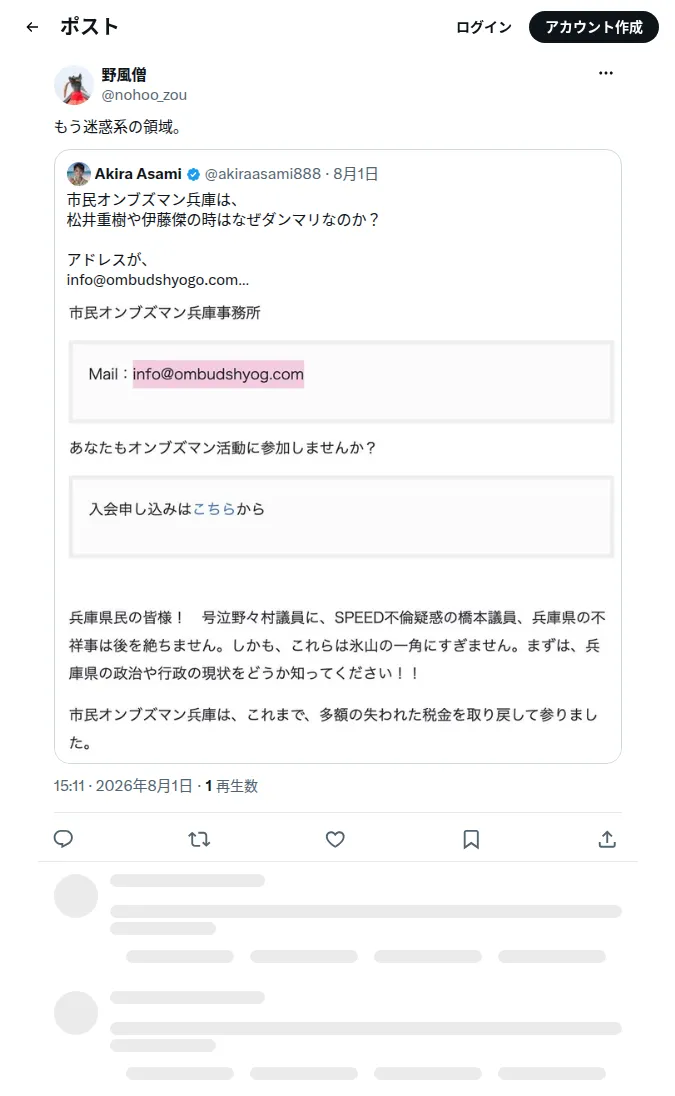Screen dimensions: 675x1096
Task: Click the blue verified badge beside Akira Asami
Action: pyautogui.click(x=194, y=174)
